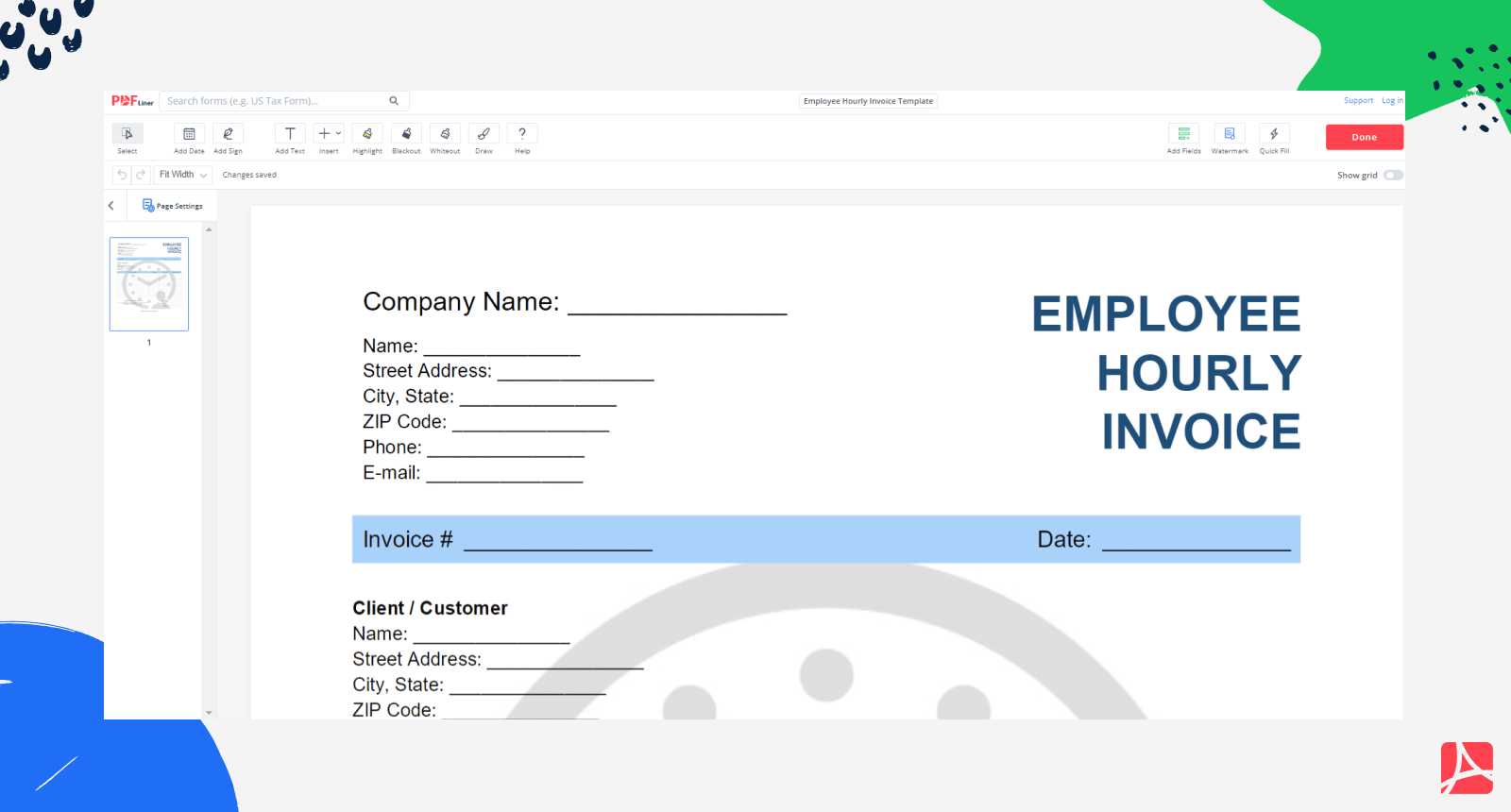Choose the Add Sign tool

click(x=228, y=138)
